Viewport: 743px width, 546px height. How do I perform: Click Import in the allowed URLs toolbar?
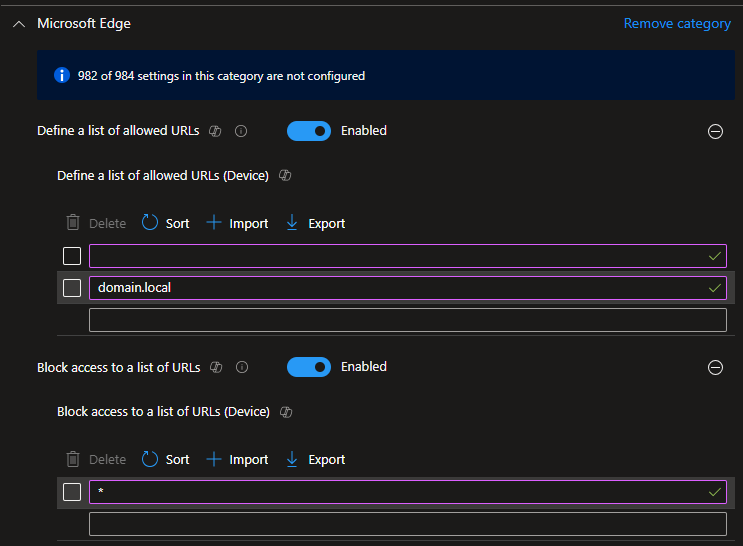[237, 223]
